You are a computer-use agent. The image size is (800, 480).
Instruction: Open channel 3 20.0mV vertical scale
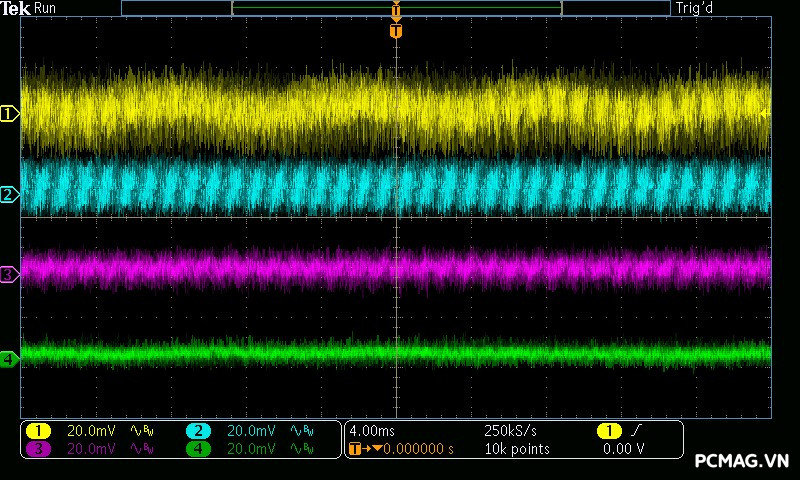pyautogui.click(x=91, y=449)
